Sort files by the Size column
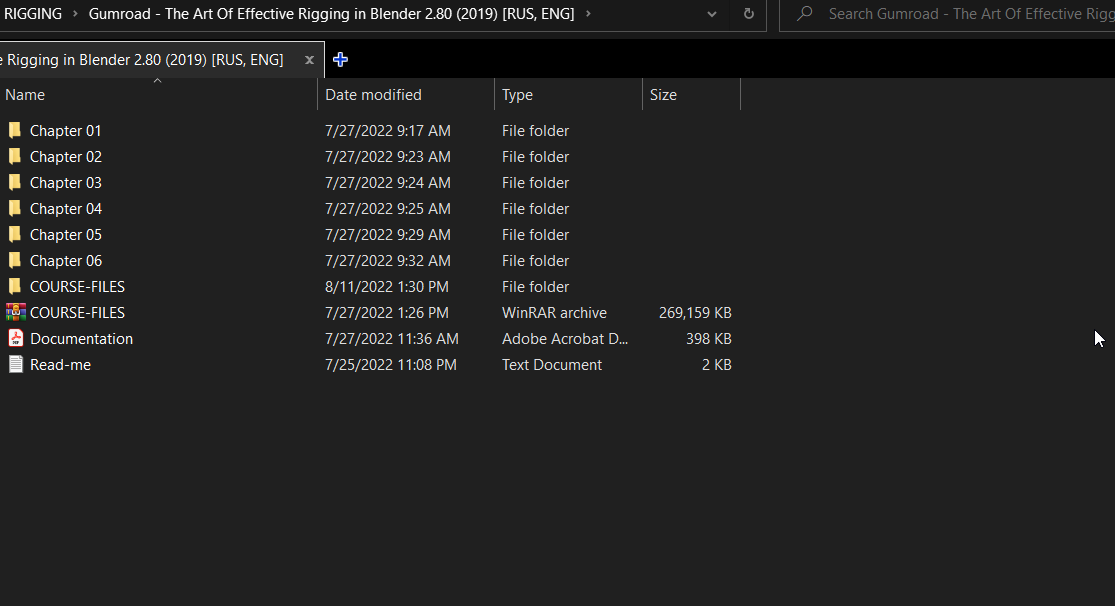 [662, 94]
